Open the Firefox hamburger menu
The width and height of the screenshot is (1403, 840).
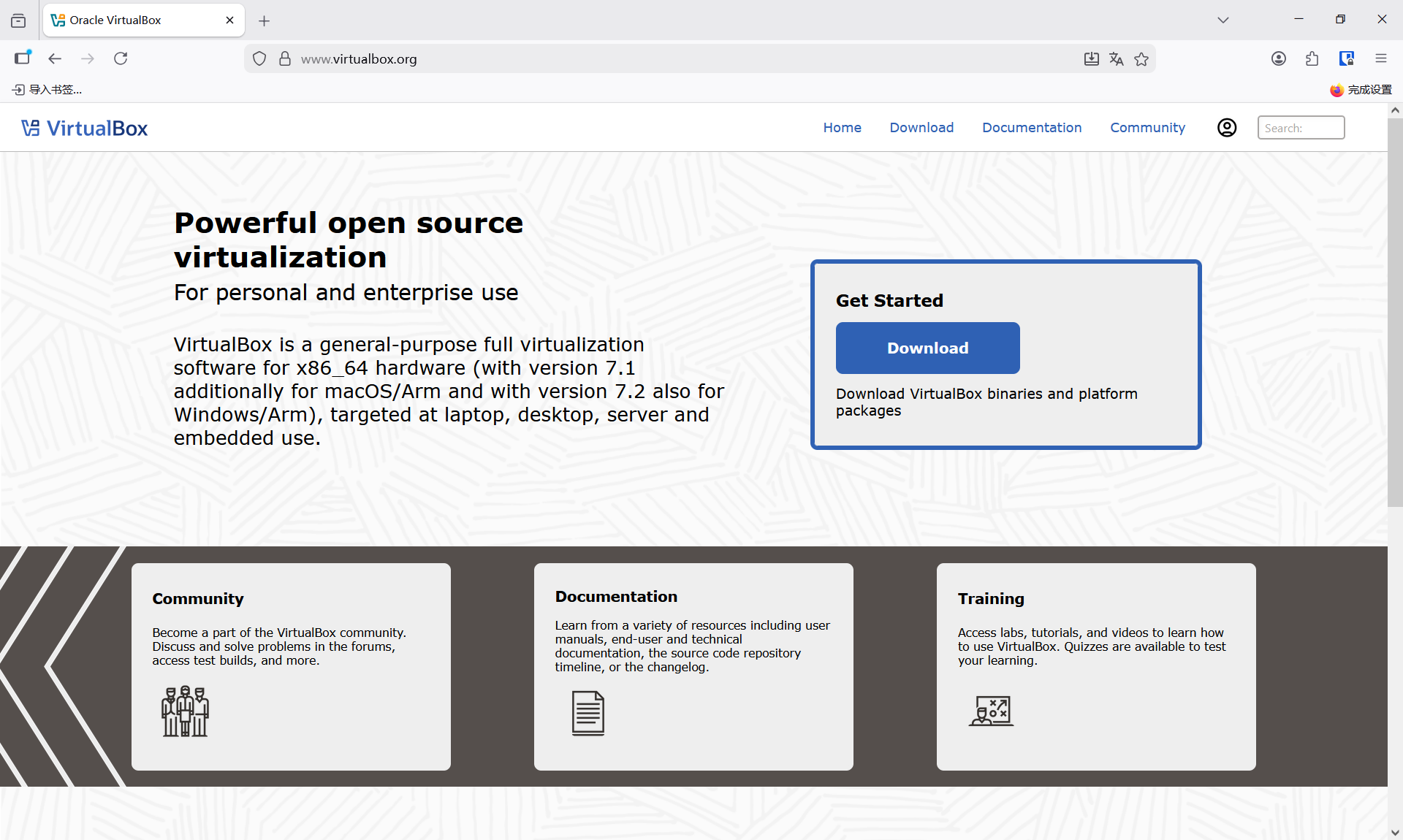point(1380,58)
